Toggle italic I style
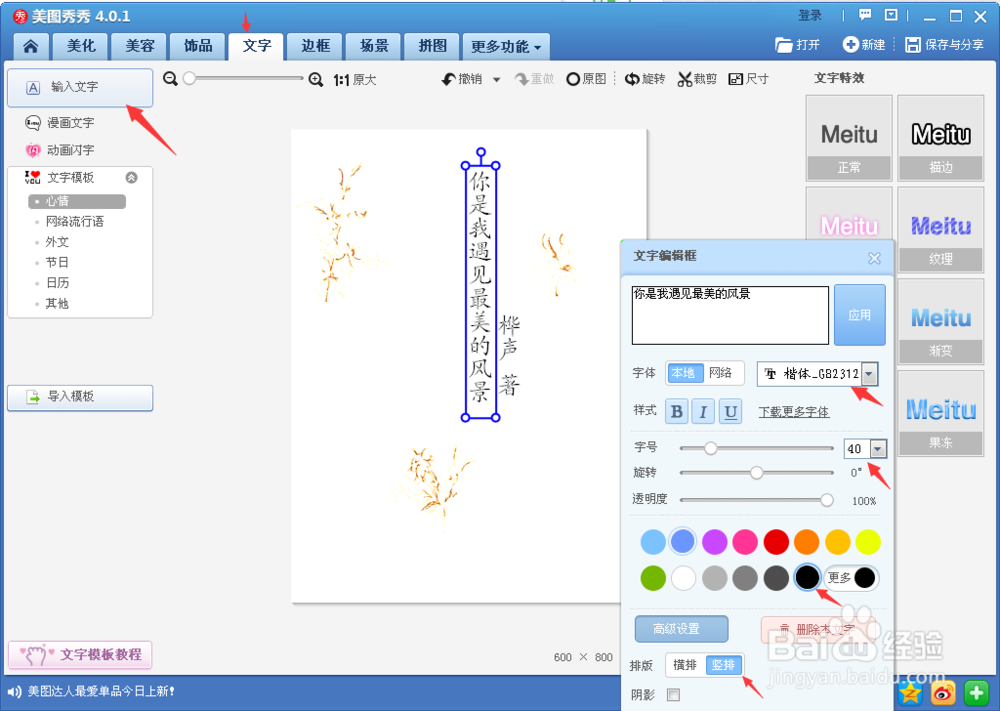 703,412
